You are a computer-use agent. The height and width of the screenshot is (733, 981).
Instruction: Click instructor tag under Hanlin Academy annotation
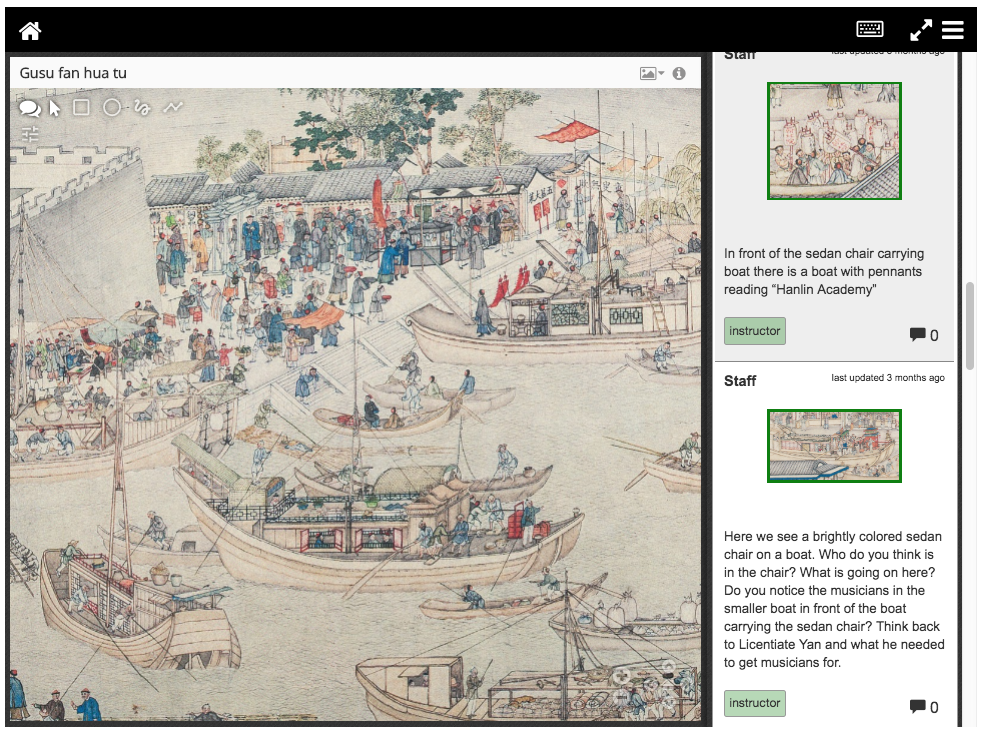tap(755, 331)
